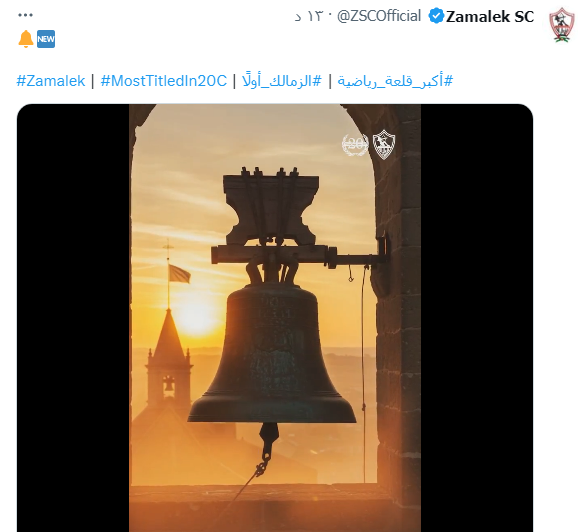The width and height of the screenshot is (578, 532).
Task: Click the blue verified badge
Action: [x=436, y=16]
